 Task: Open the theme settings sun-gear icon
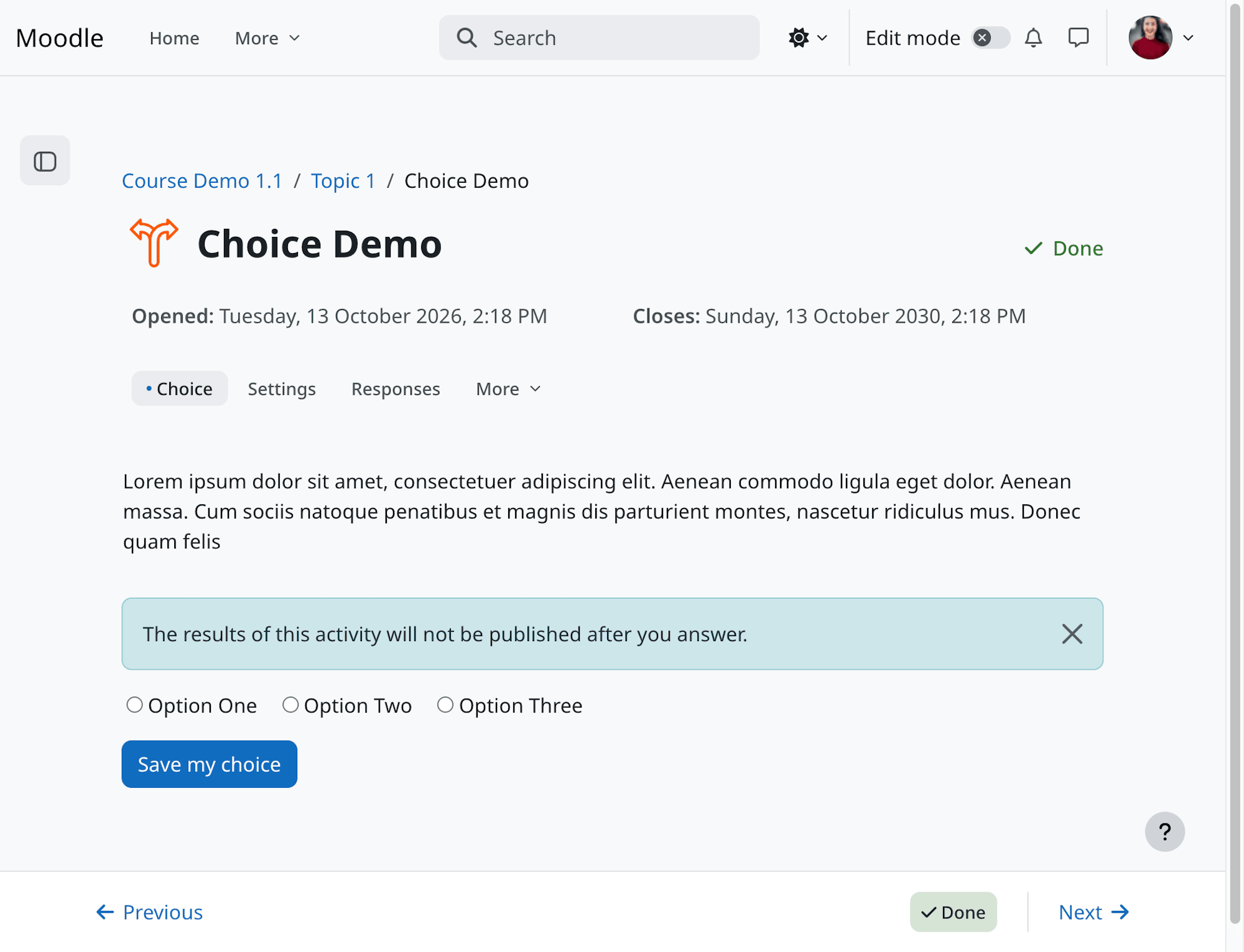tap(799, 38)
